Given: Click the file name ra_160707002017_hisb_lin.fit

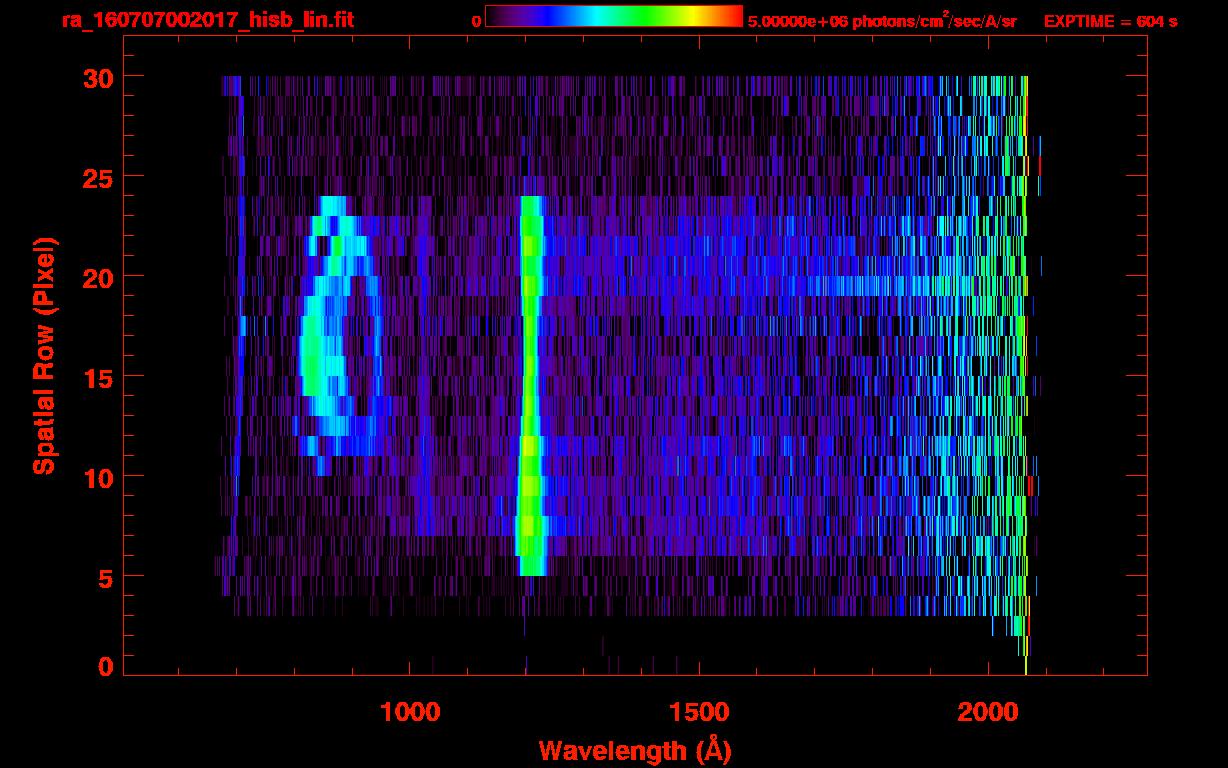Looking at the screenshot, I should [x=207, y=20].
